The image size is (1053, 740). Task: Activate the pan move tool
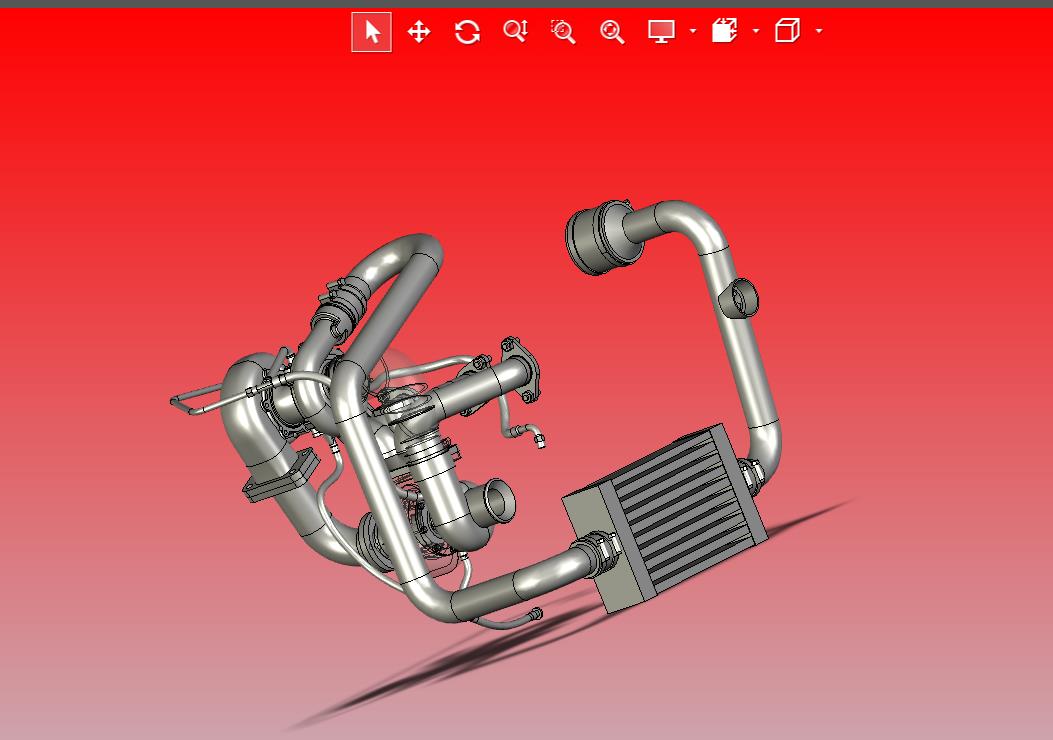pyautogui.click(x=419, y=32)
